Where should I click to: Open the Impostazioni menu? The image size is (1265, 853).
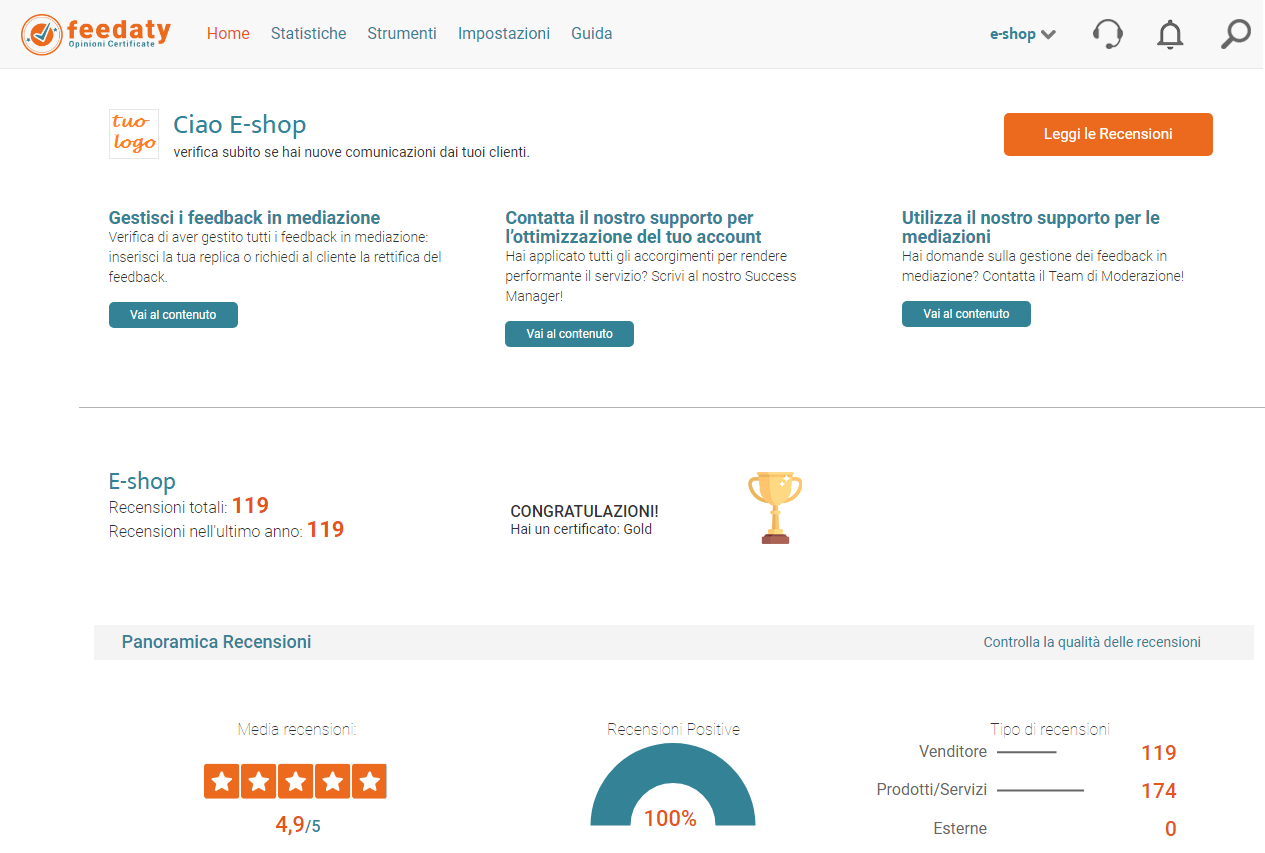[504, 34]
